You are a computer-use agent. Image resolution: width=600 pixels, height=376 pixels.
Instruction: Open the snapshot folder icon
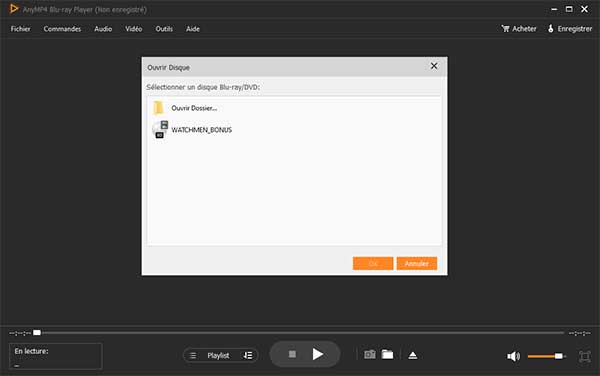pyautogui.click(x=387, y=355)
